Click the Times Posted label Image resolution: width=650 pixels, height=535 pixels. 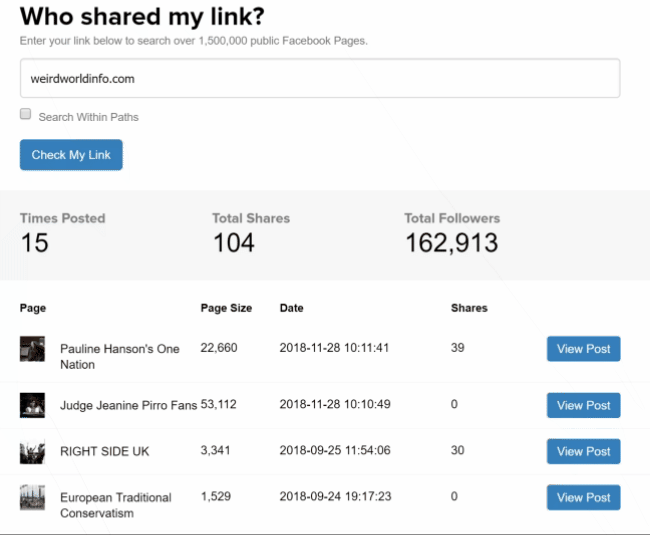coord(63,218)
